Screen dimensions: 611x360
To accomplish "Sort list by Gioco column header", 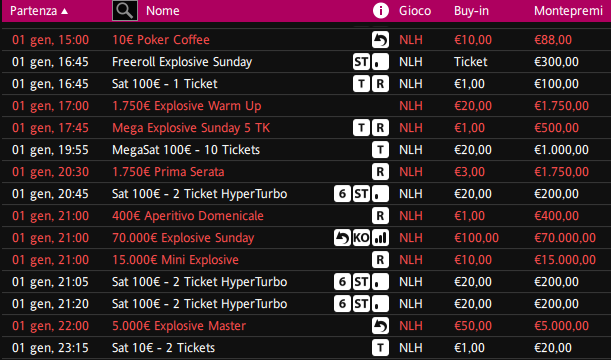I will click(x=415, y=11).
